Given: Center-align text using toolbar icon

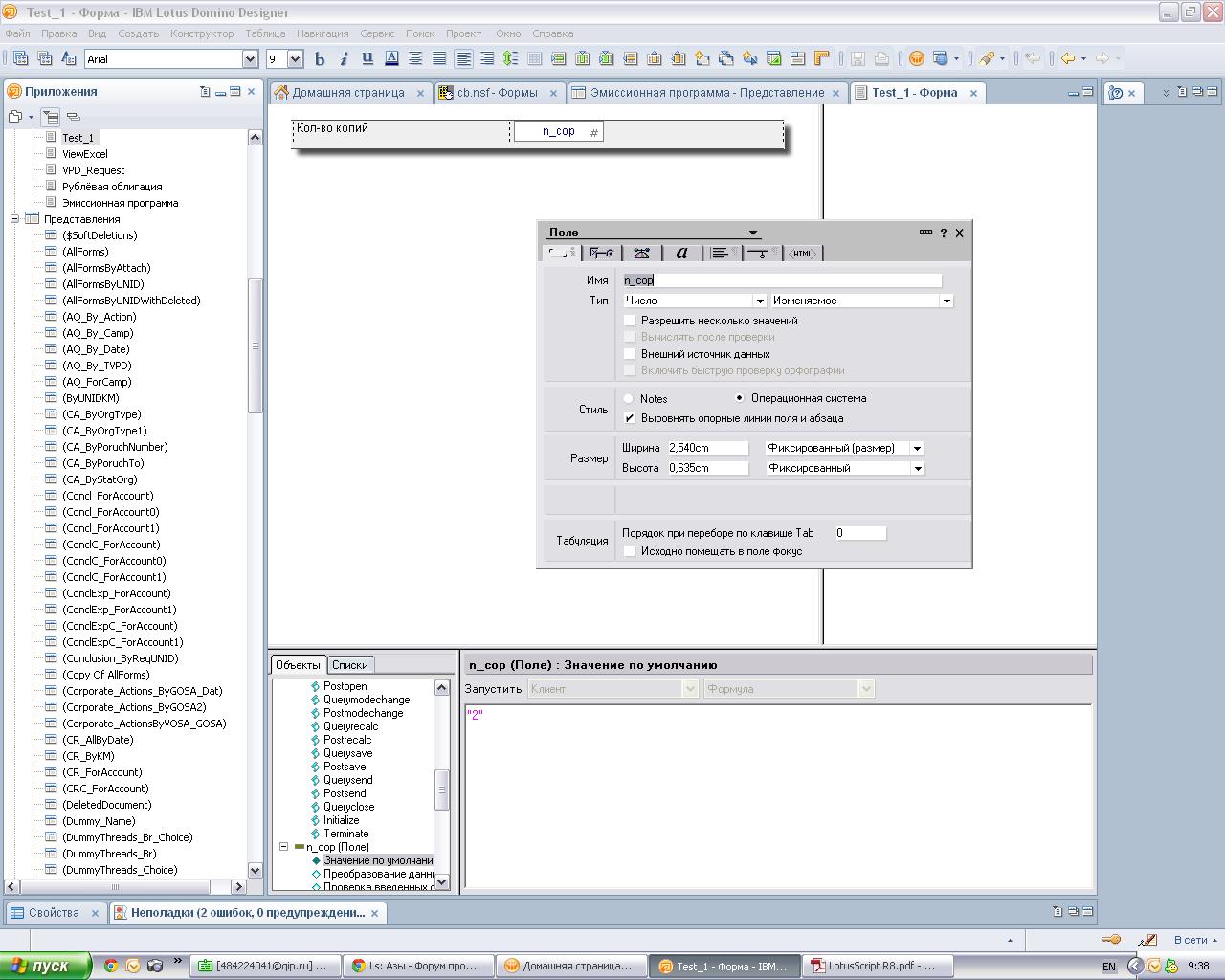Looking at the screenshot, I should pyautogui.click(x=415, y=58).
